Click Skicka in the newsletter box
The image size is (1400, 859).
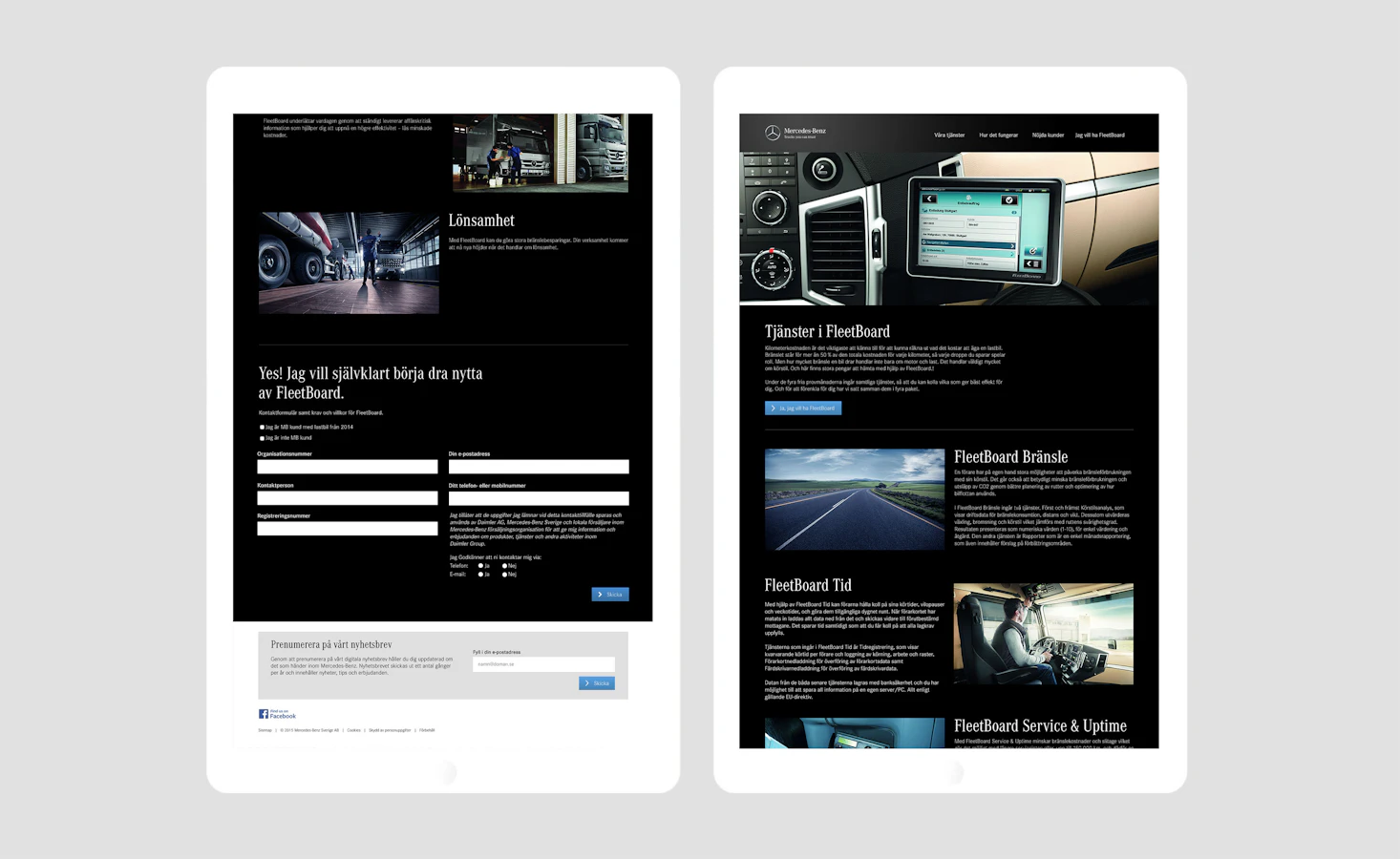(597, 683)
